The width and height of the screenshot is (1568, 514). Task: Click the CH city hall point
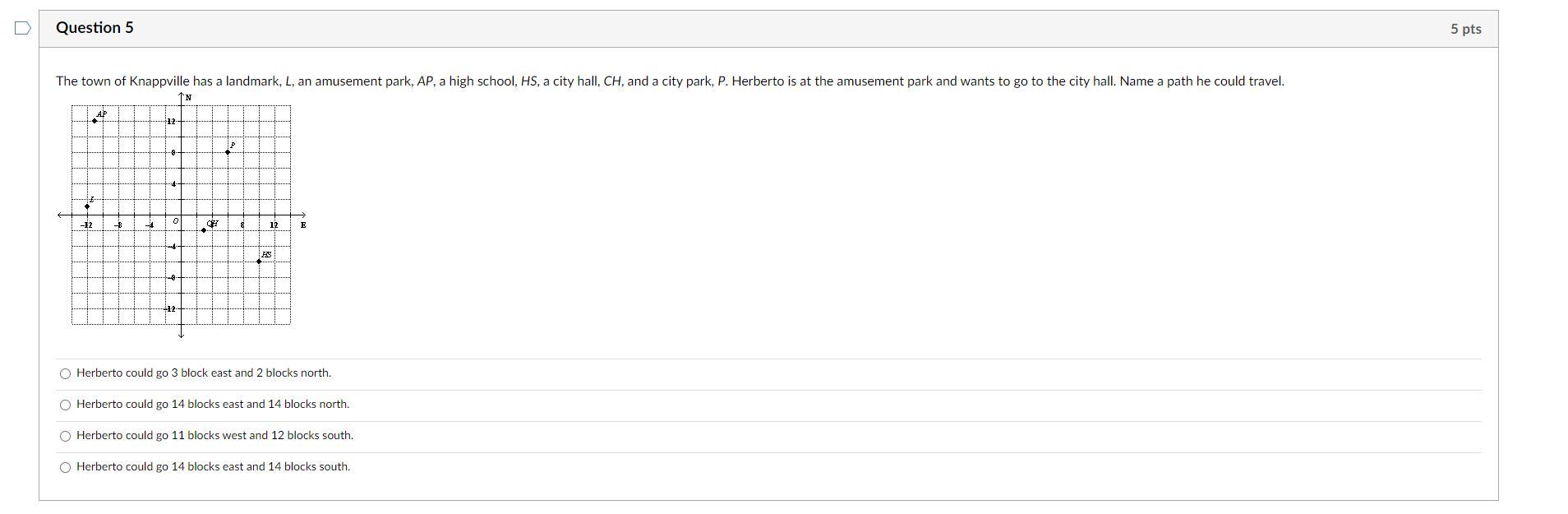204,230
